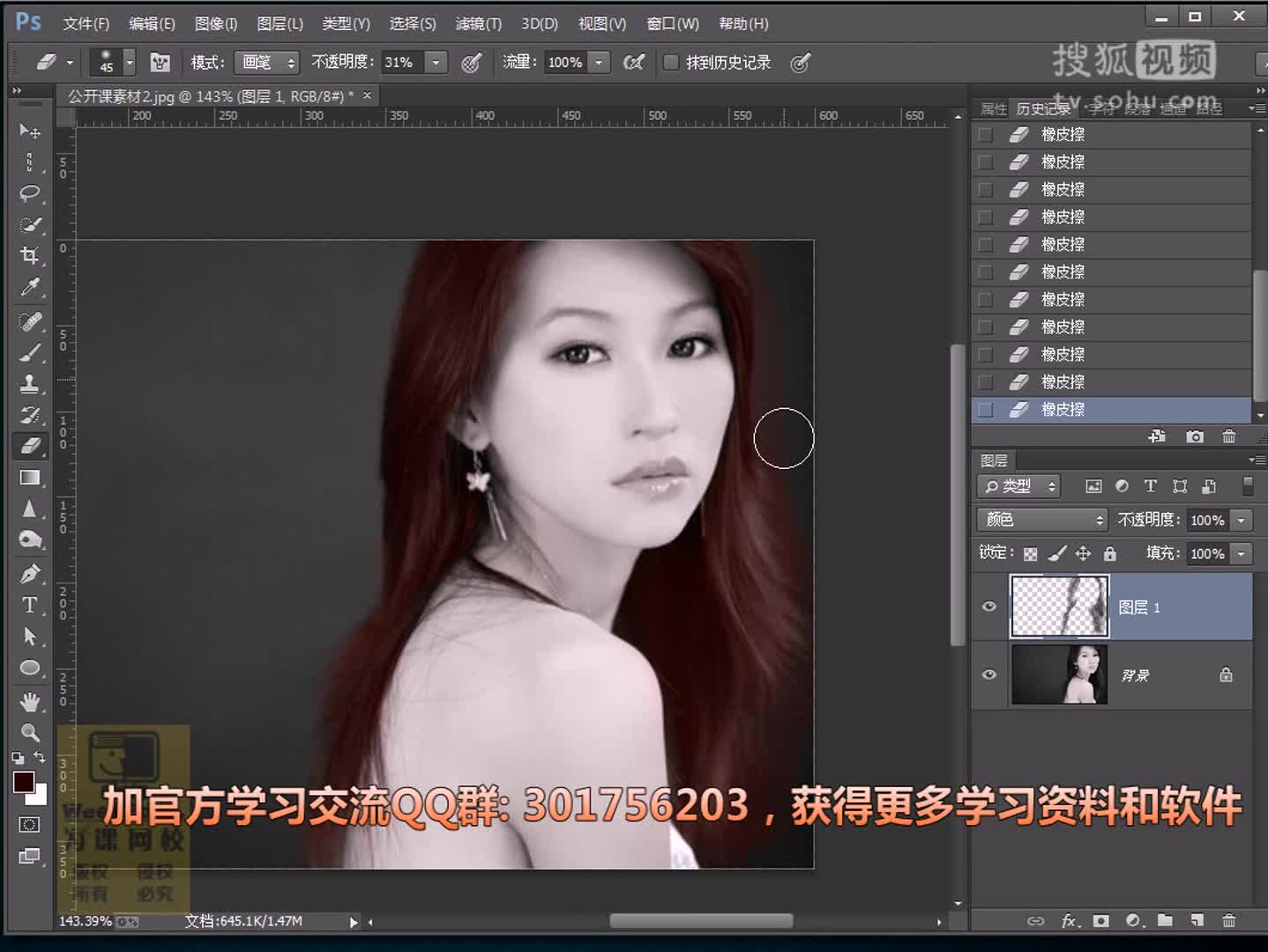Toggle lock transparent pixels
This screenshot has width=1268, height=952.
(x=1030, y=554)
